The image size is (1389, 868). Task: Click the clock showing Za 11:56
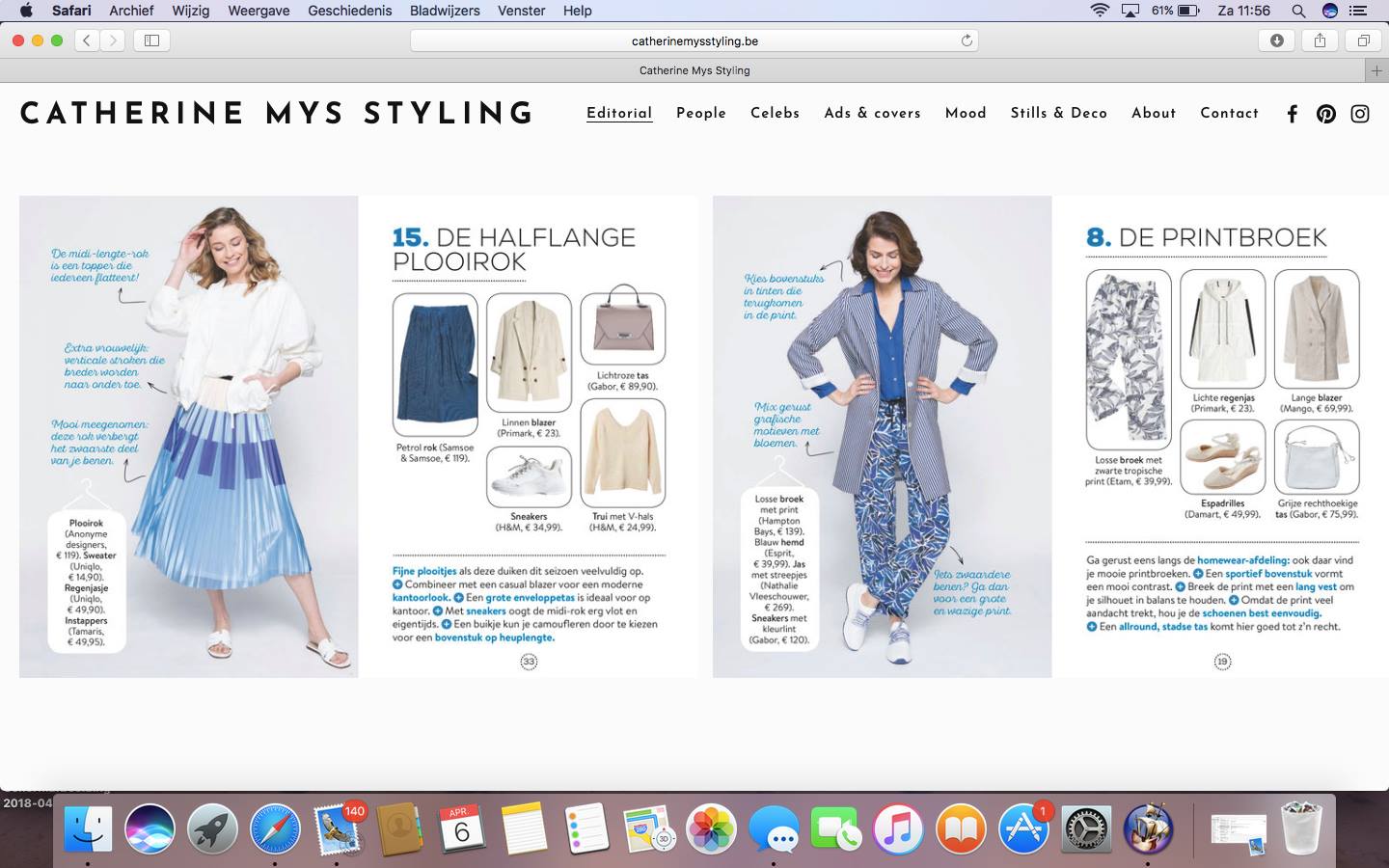coord(1244,11)
